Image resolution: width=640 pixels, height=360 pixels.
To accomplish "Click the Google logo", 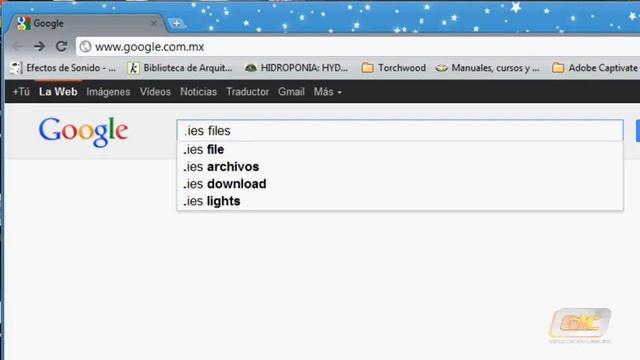I will (83, 131).
